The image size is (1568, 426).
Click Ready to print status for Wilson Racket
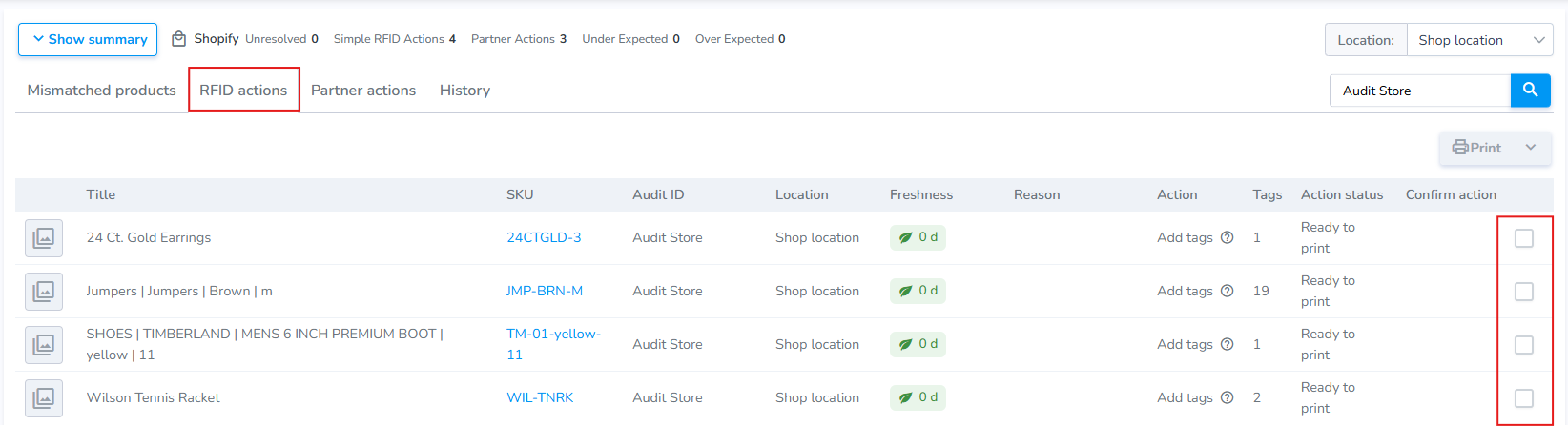coord(1328,397)
